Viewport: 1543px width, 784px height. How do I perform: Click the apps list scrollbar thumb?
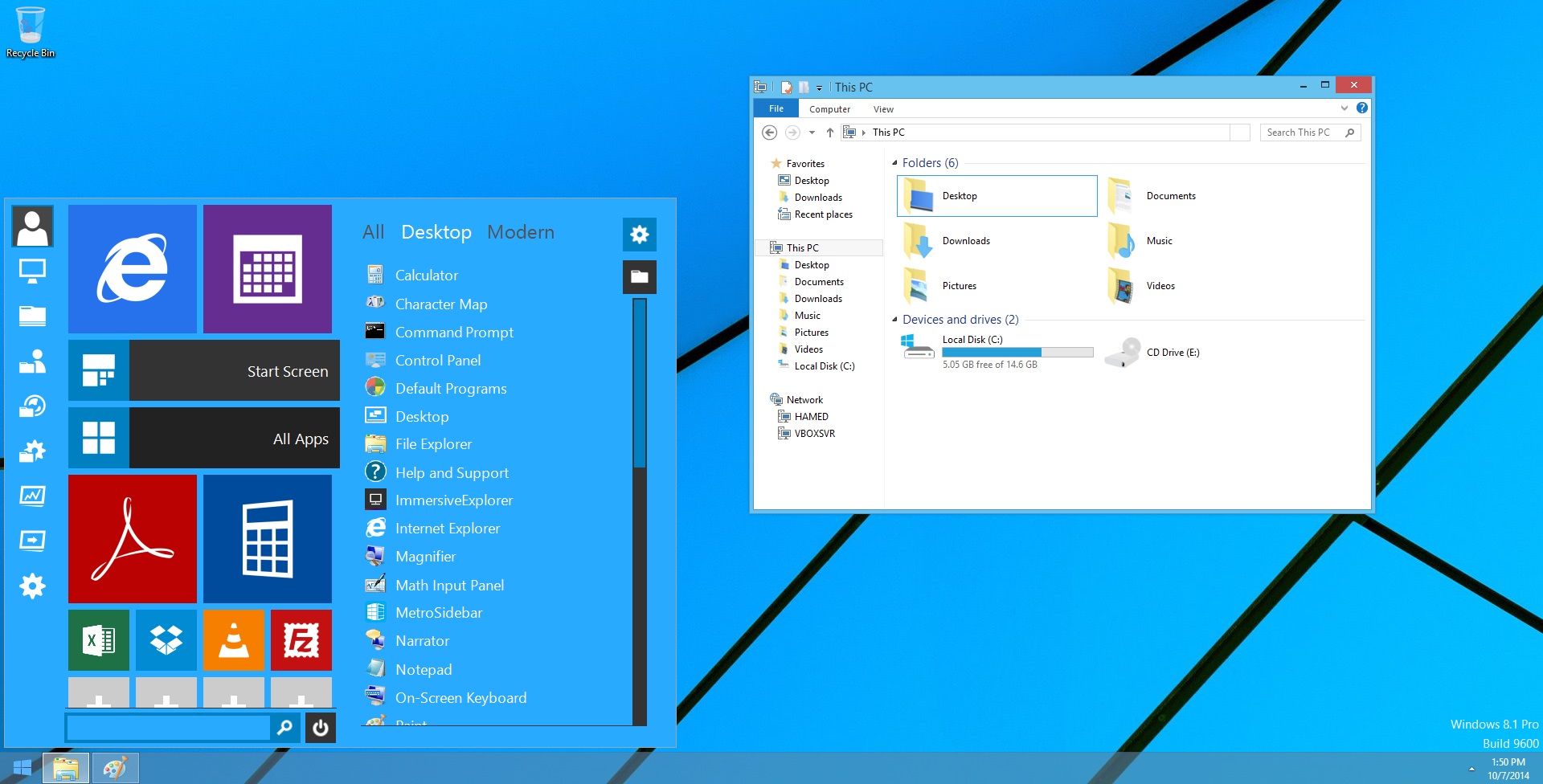pyautogui.click(x=640, y=383)
